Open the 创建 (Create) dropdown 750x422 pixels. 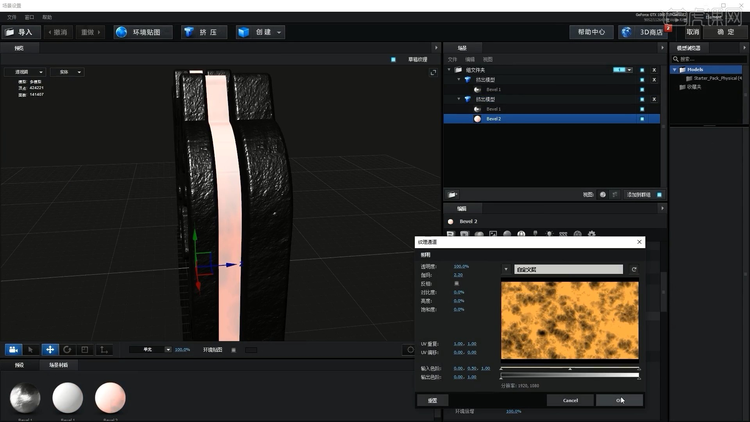261,32
